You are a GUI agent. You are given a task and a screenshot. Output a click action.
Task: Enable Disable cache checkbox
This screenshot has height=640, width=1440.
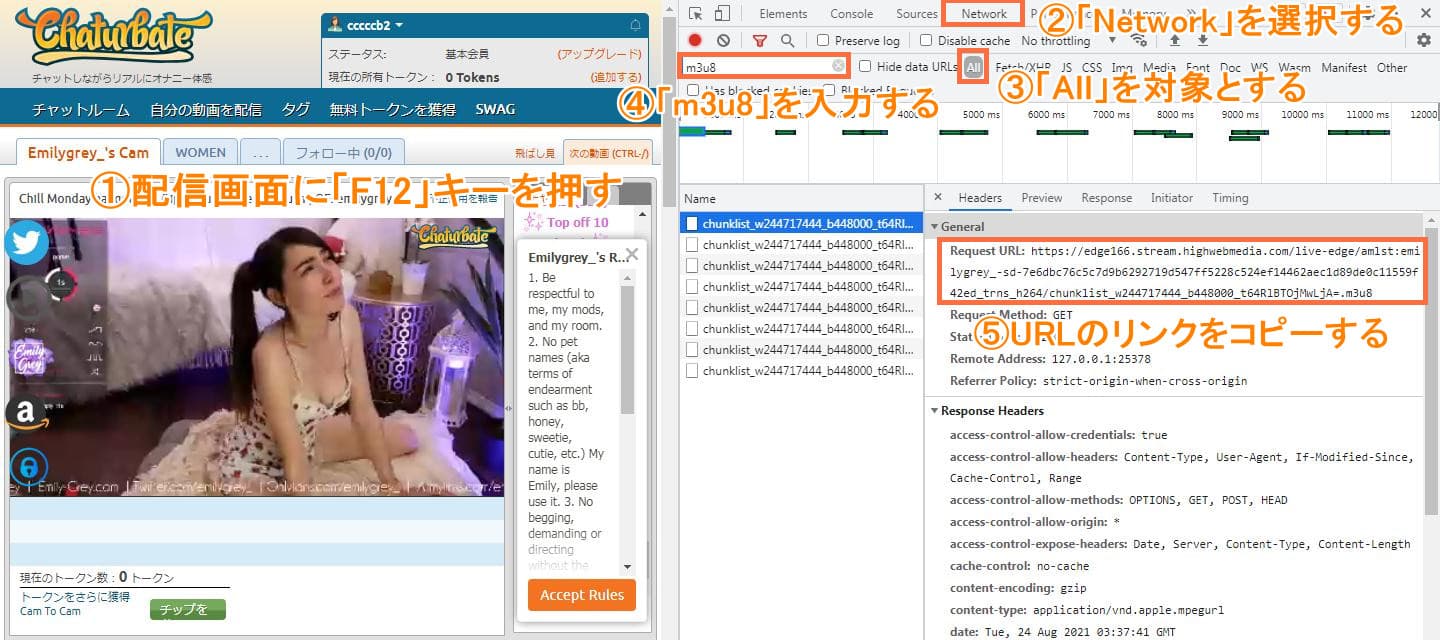point(926,40)
